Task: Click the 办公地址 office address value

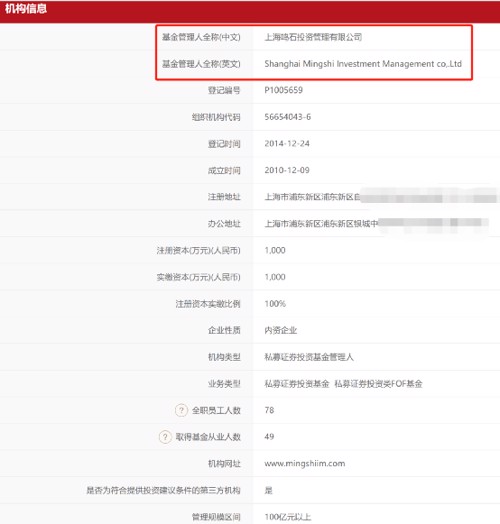Action: (x=376, y=223)
